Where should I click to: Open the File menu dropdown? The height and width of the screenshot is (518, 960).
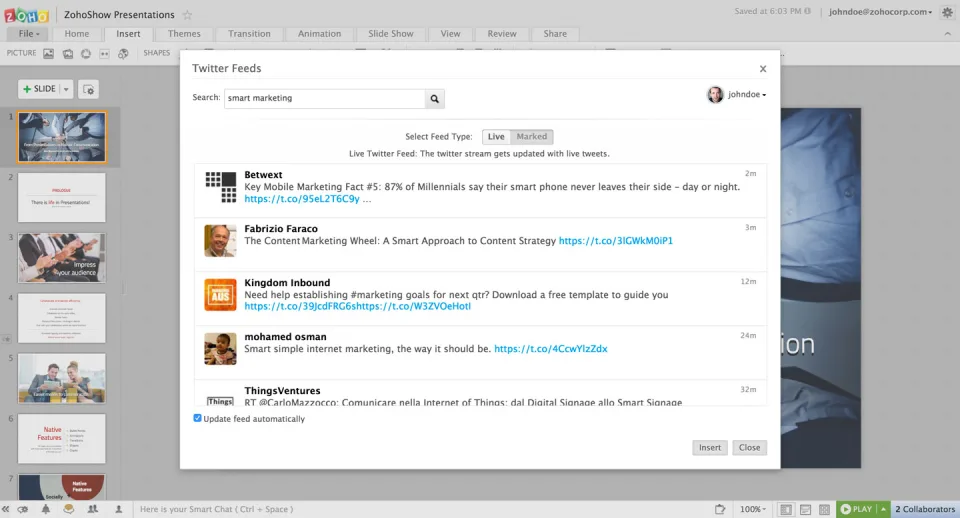click(28, 34)
